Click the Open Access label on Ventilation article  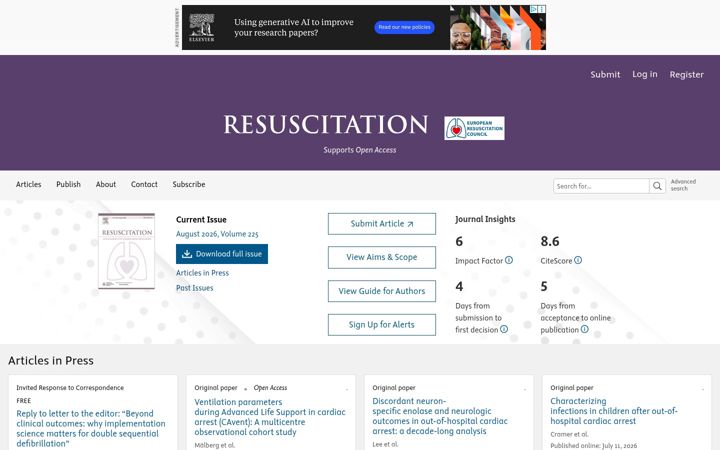click(270, 388)
